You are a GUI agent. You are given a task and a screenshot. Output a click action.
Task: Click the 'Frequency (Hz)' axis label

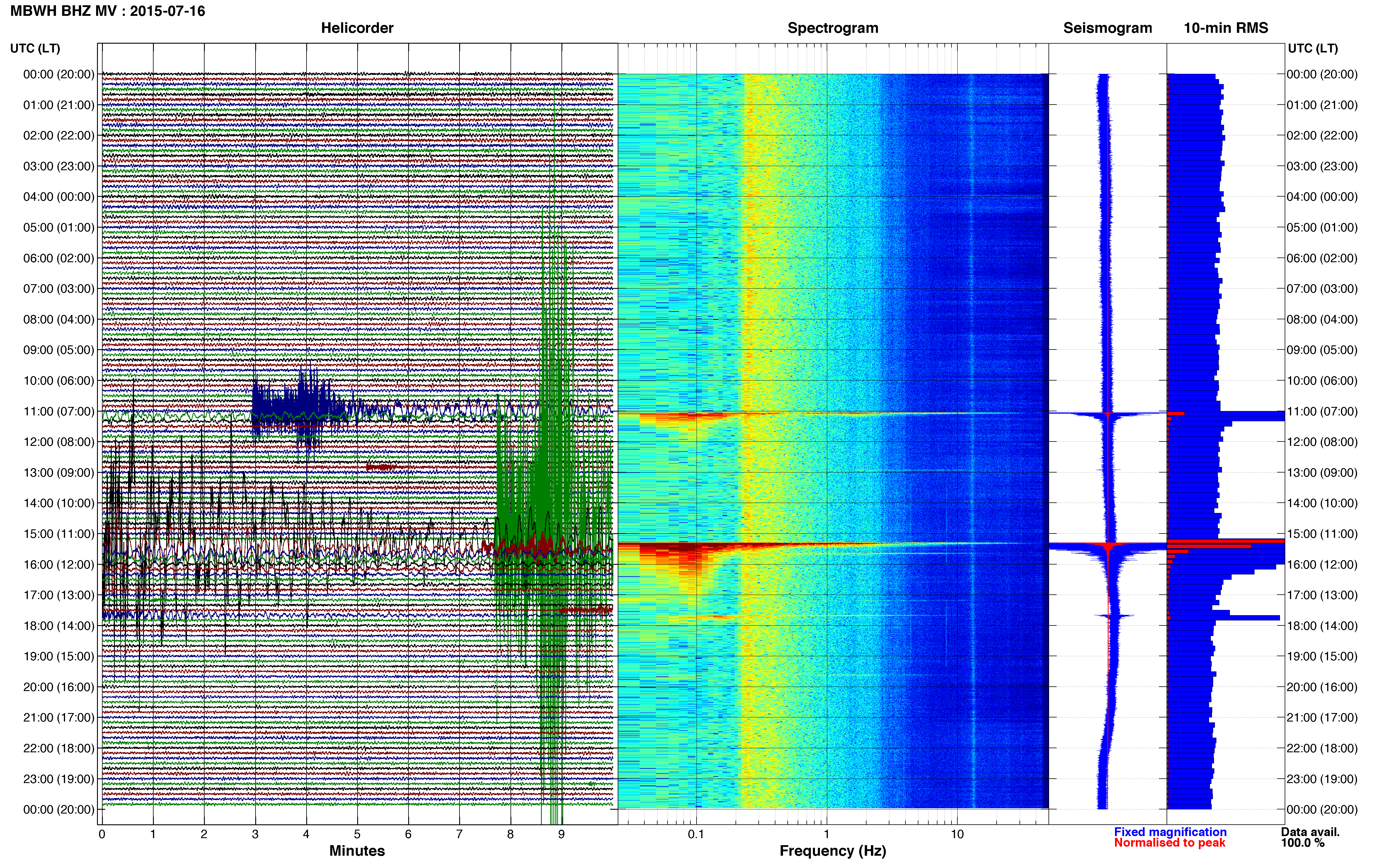[833, 851]
